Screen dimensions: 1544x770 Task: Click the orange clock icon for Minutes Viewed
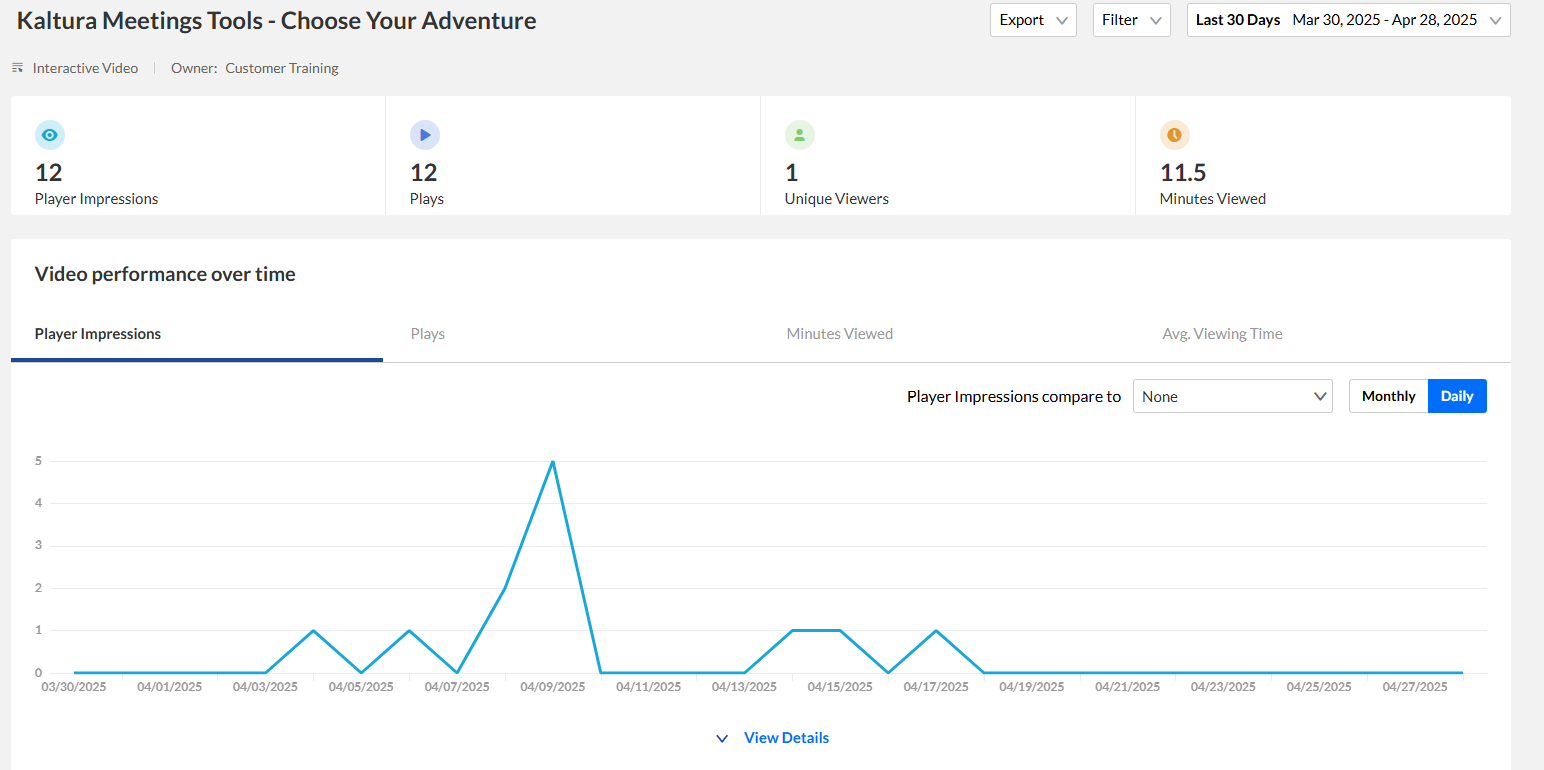pyautogui.click(x=1175, y=135)
